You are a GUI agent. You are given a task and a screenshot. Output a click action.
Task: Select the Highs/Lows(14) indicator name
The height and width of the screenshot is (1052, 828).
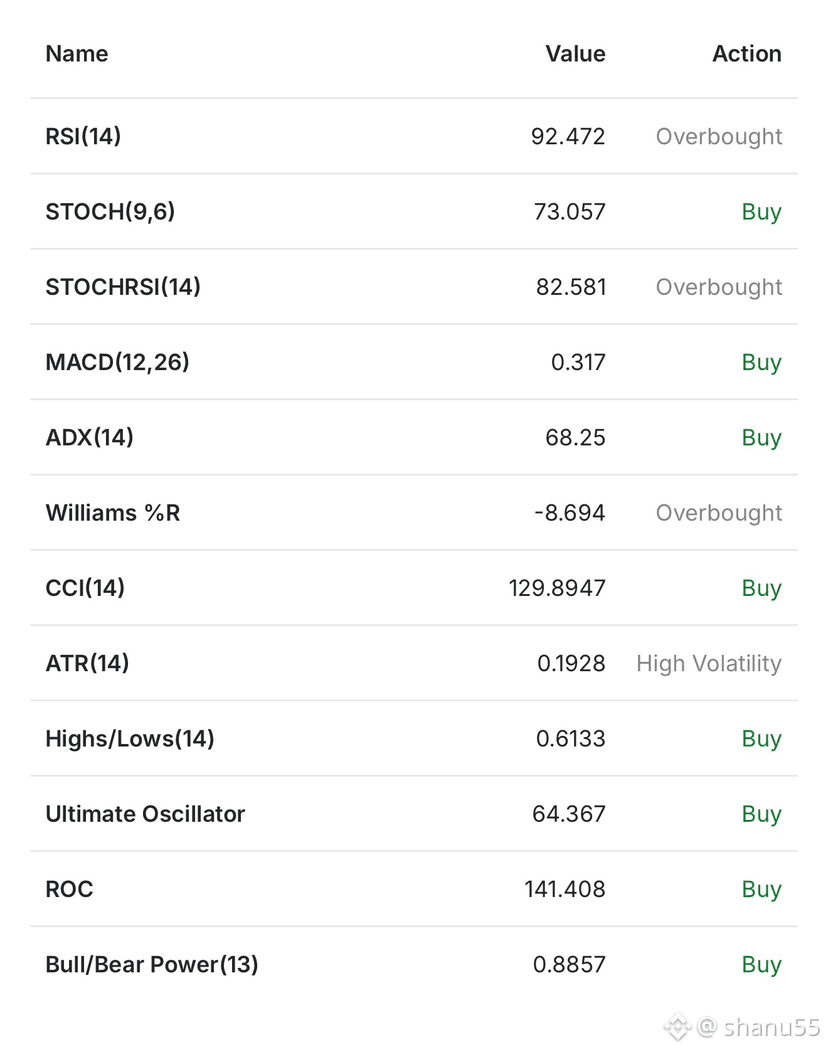130,739
